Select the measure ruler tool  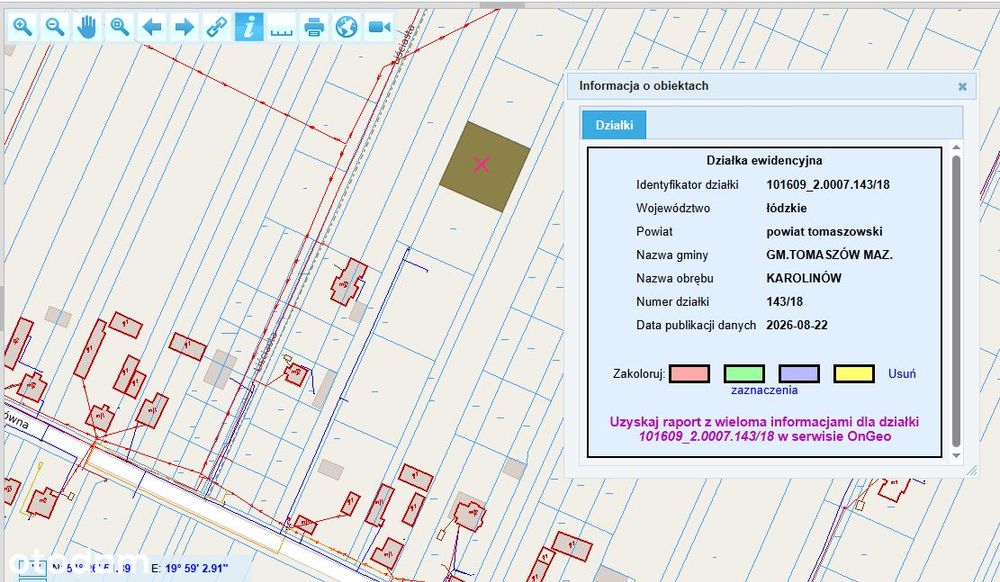point(282,27)
